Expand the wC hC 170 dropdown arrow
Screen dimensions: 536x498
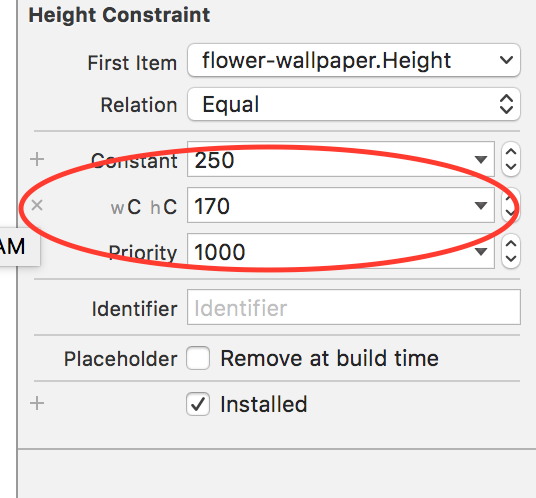click(x=481, y=205)
